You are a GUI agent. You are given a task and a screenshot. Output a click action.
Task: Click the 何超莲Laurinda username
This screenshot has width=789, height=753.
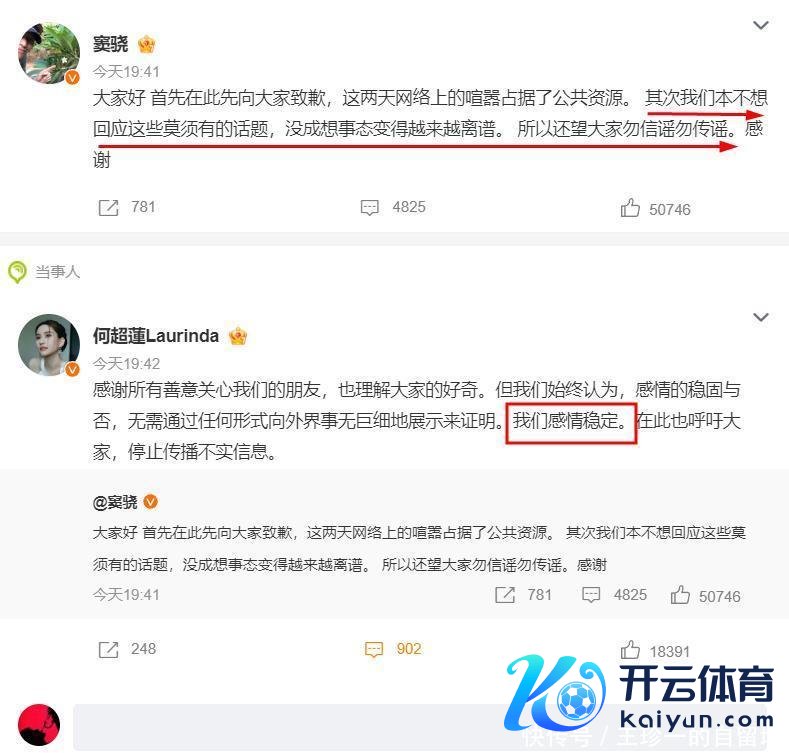pos(155,336)
